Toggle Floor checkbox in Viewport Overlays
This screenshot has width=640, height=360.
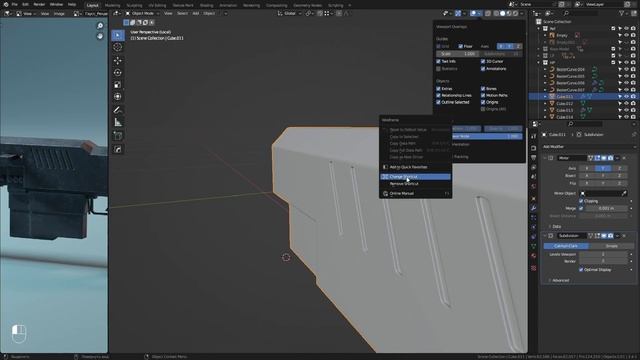pyautogui.click(x=460, y=47)
